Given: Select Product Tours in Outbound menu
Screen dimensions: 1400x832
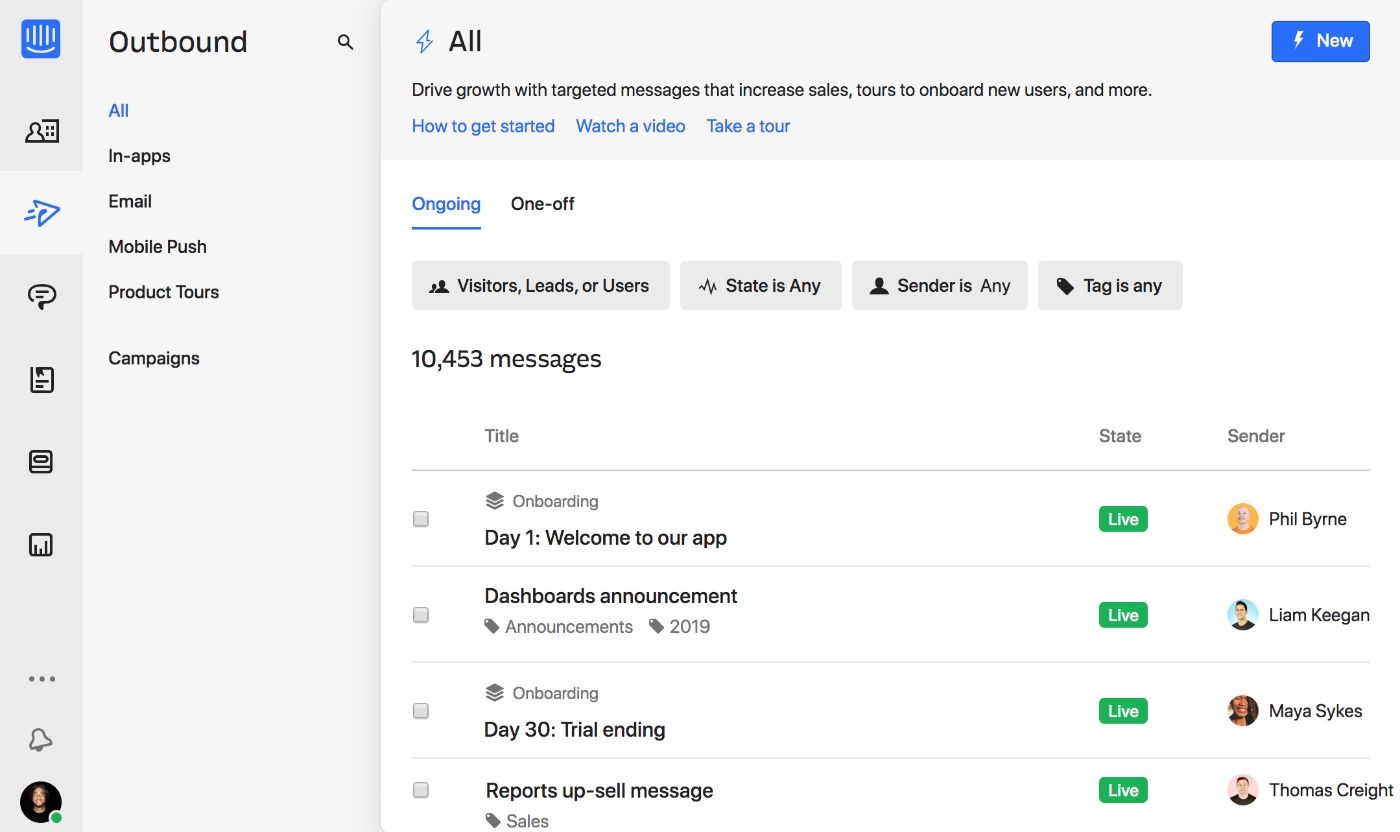Looking at the screenshot, I should point(163,292).
